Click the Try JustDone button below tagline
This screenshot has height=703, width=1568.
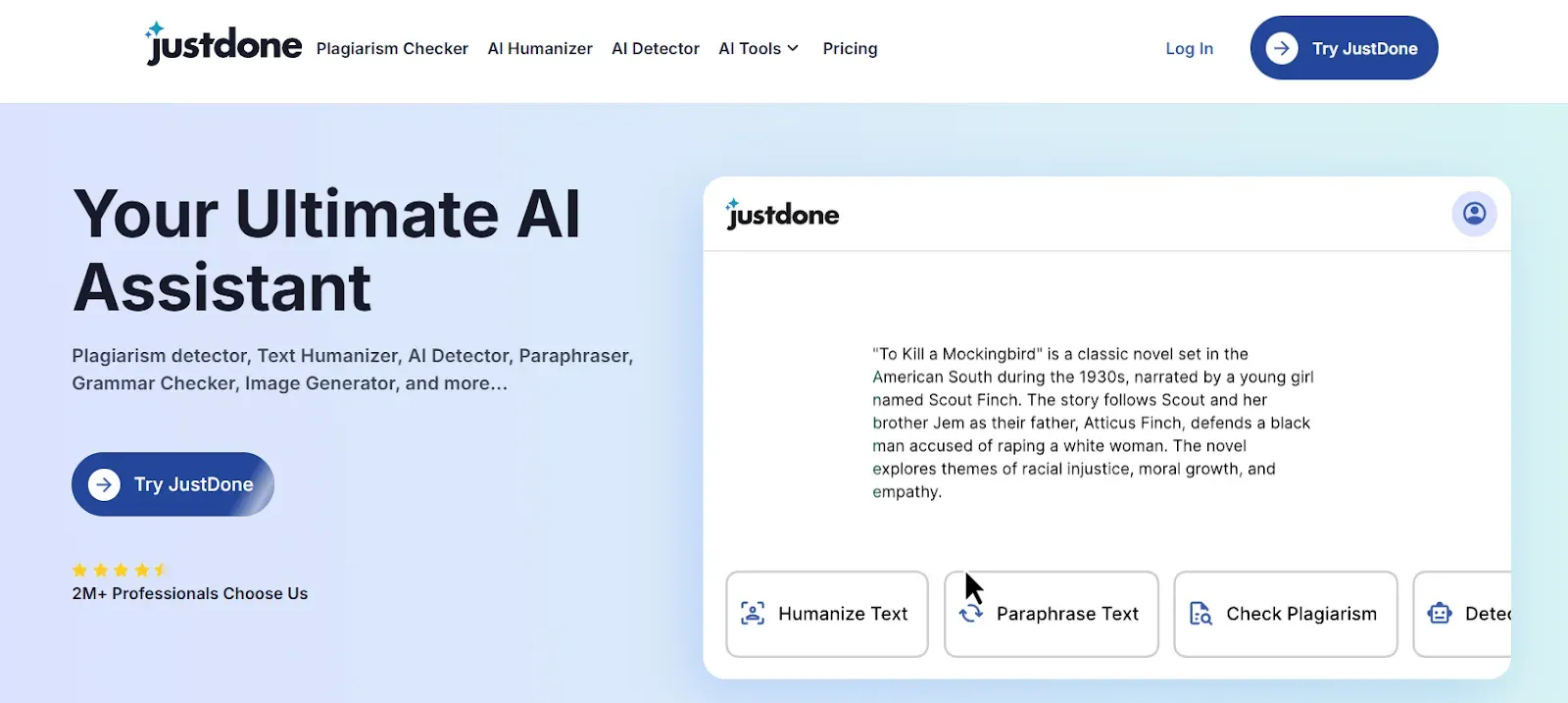point(172,484)
